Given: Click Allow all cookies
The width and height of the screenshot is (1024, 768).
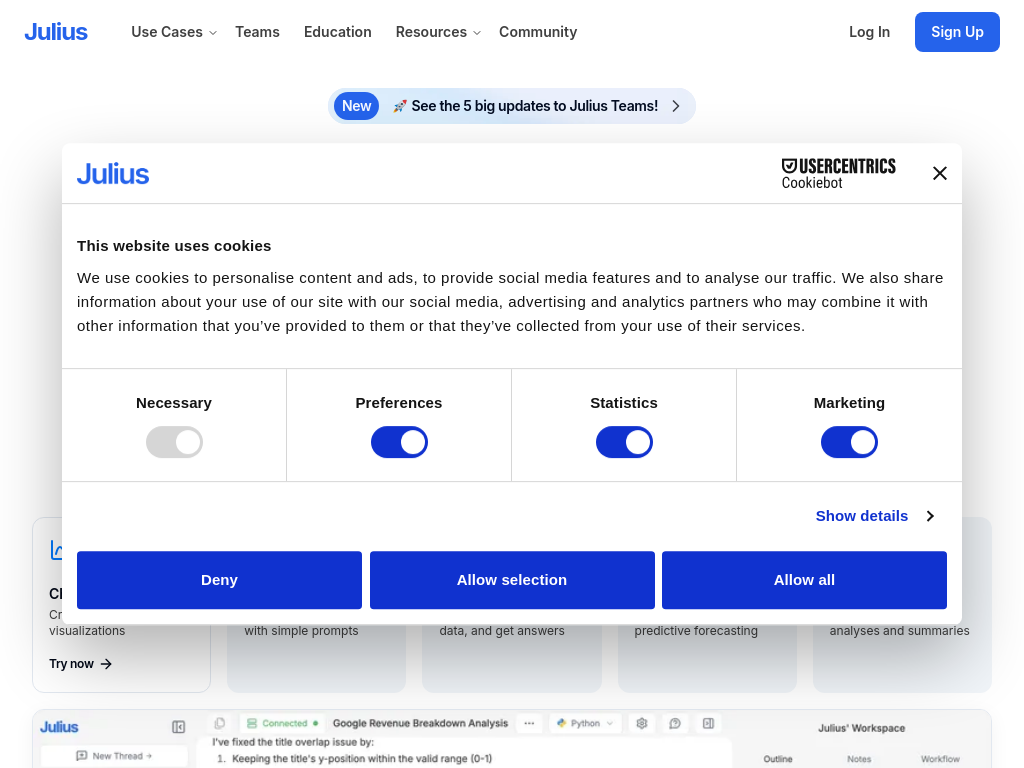Looking at the screenshot, I should point(805,580).
